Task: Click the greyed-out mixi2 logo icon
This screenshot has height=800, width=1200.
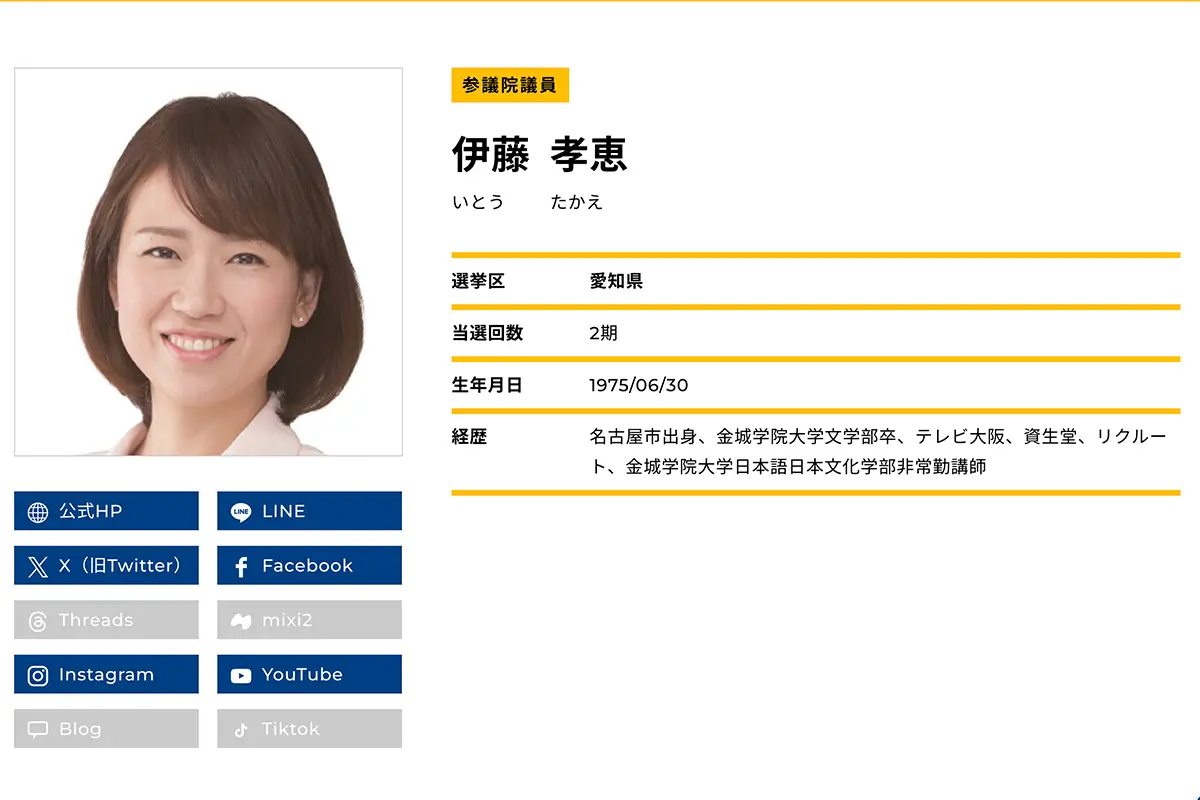Action: point(241,621)
